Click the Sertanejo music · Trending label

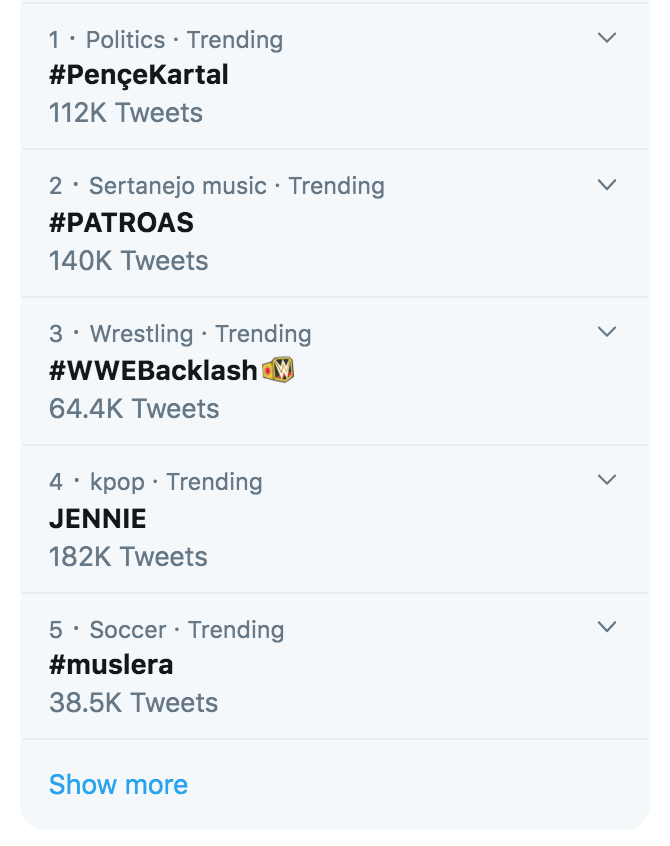pos(237,186)
